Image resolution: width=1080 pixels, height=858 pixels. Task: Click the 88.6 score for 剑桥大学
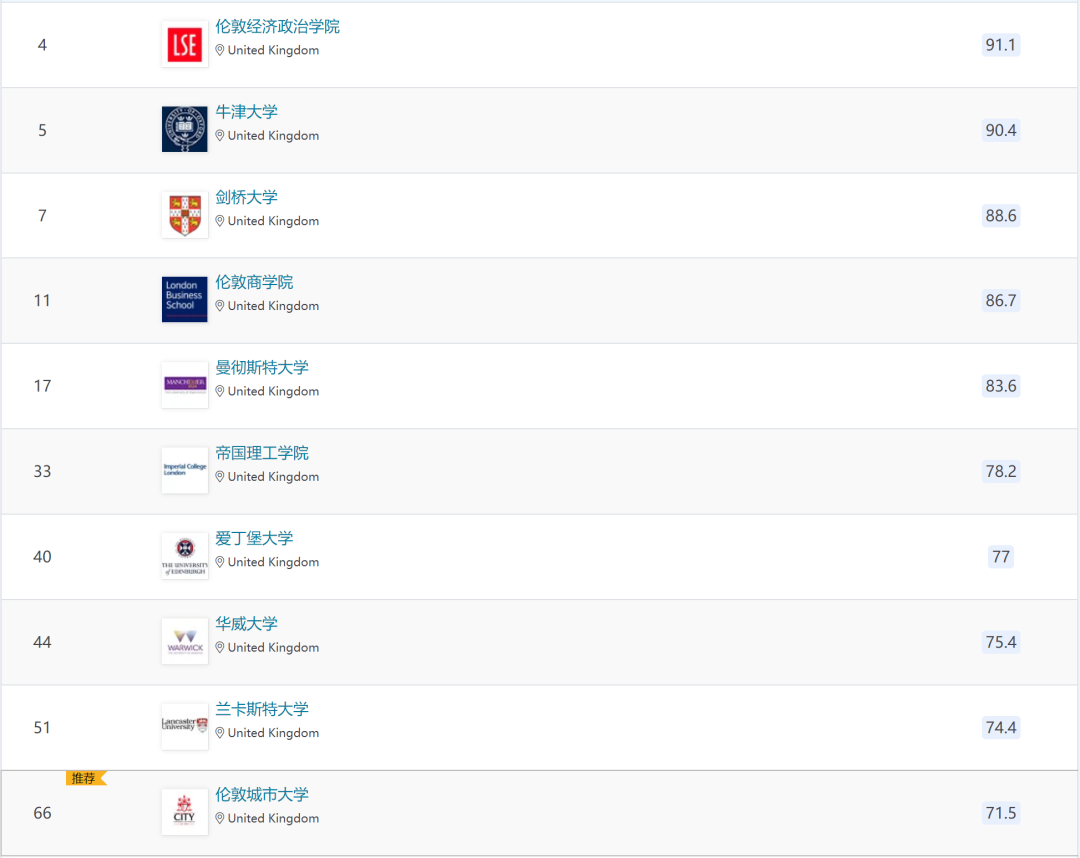(1001, 216)
